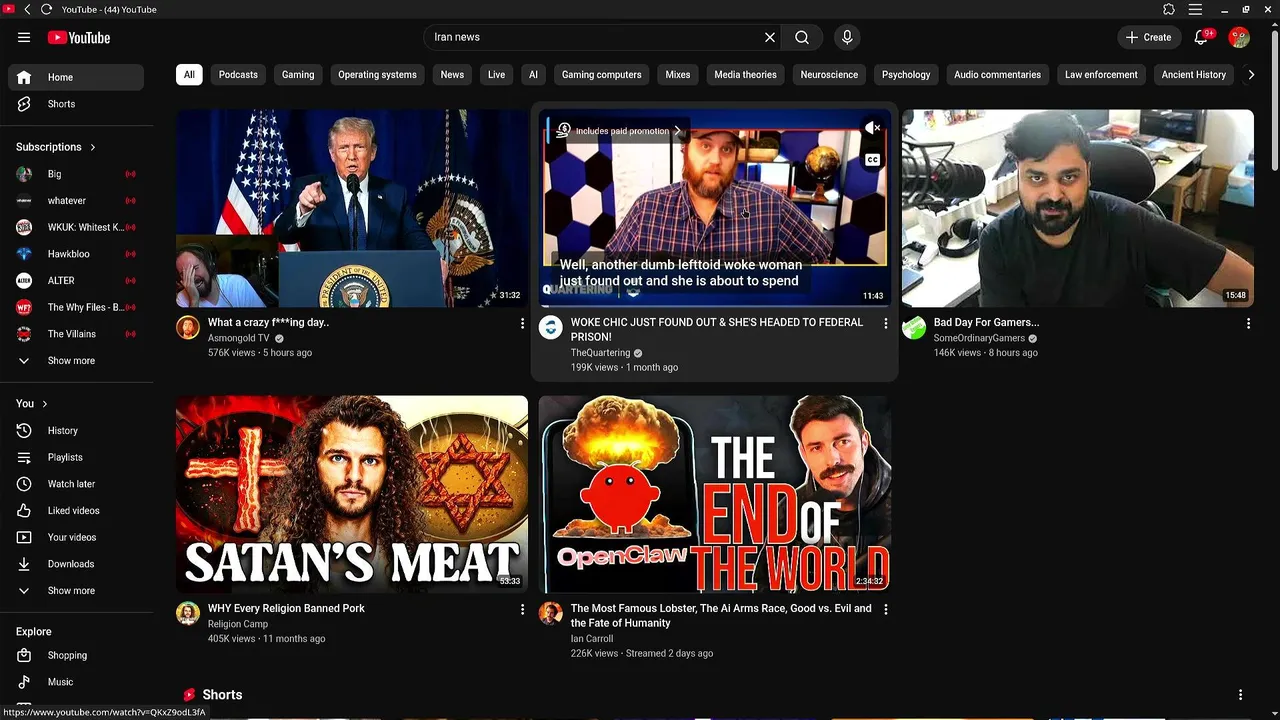Open options for WOKE CHIC video

pyautogui.click(x=885, y=323)
